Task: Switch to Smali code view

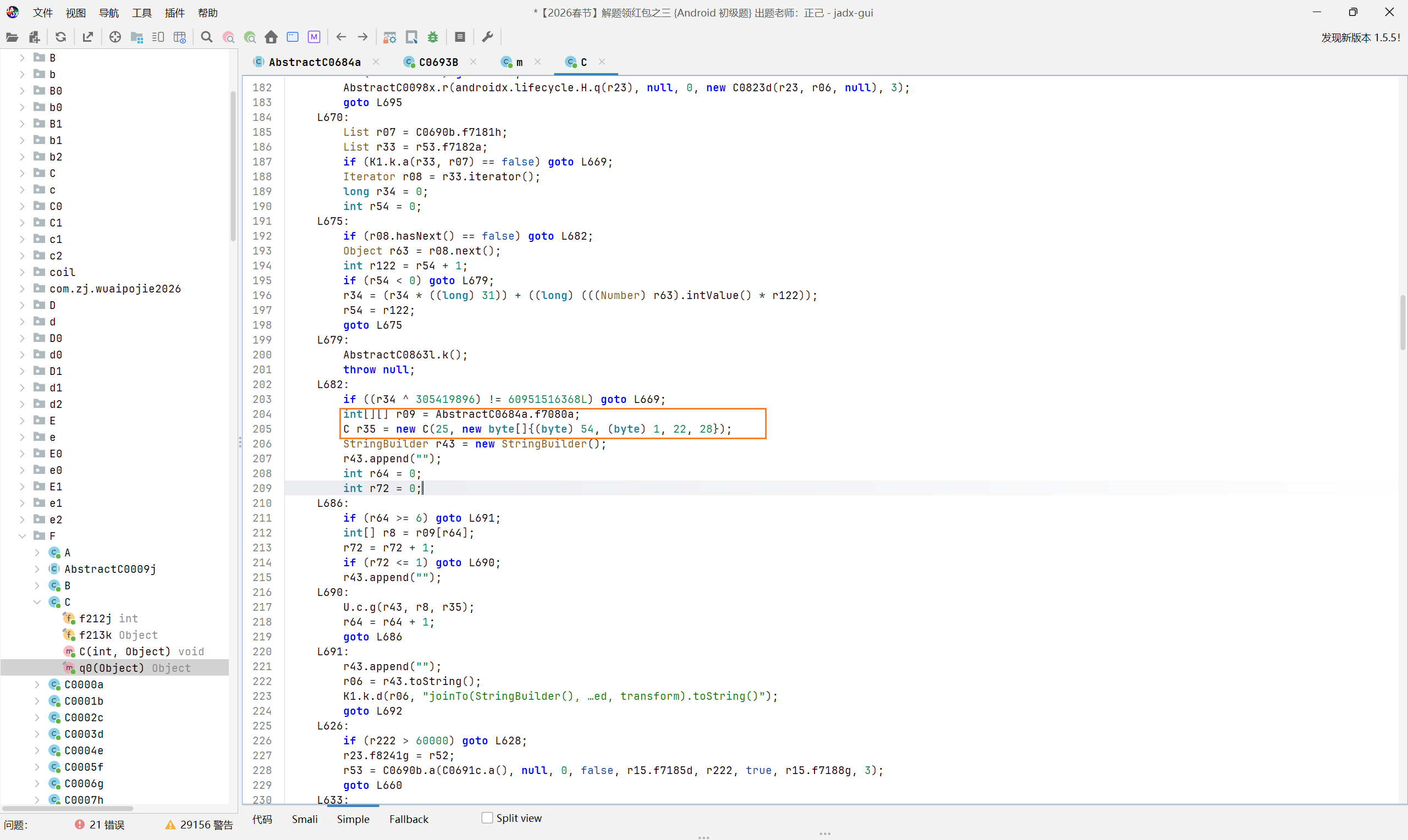Action: click(x=305, y=819)
